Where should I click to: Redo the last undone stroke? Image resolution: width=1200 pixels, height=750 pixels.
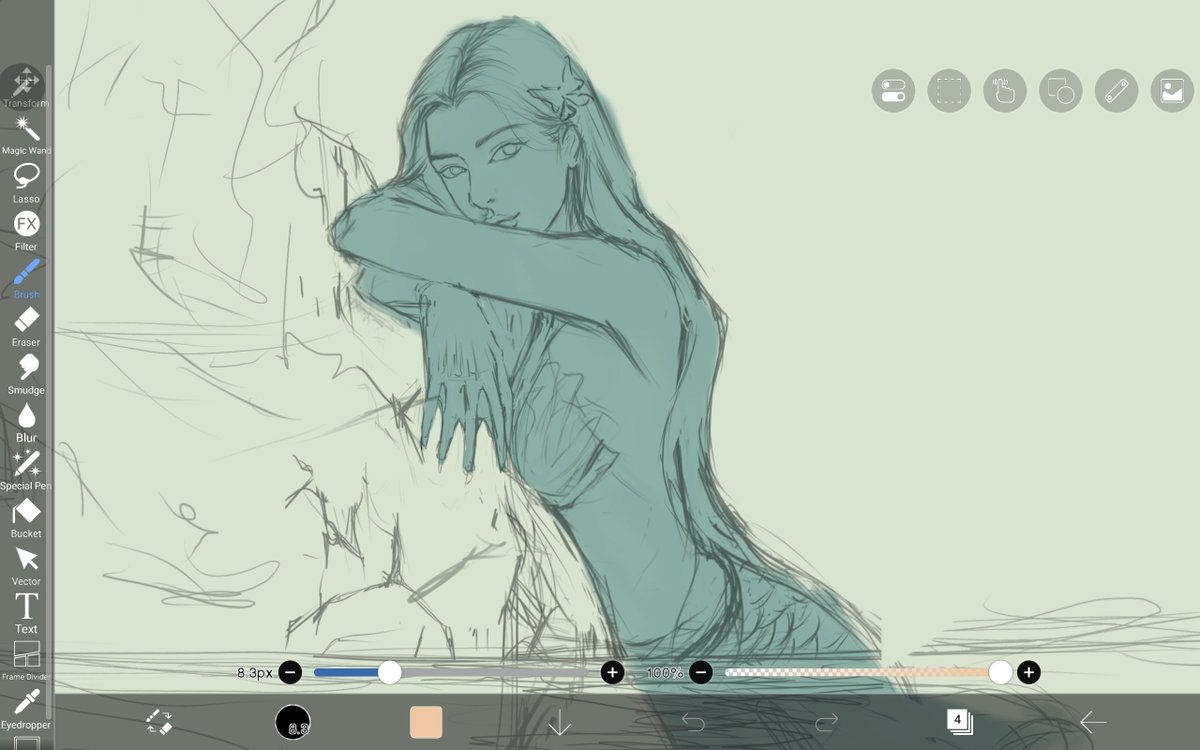(x=826, y=722)
